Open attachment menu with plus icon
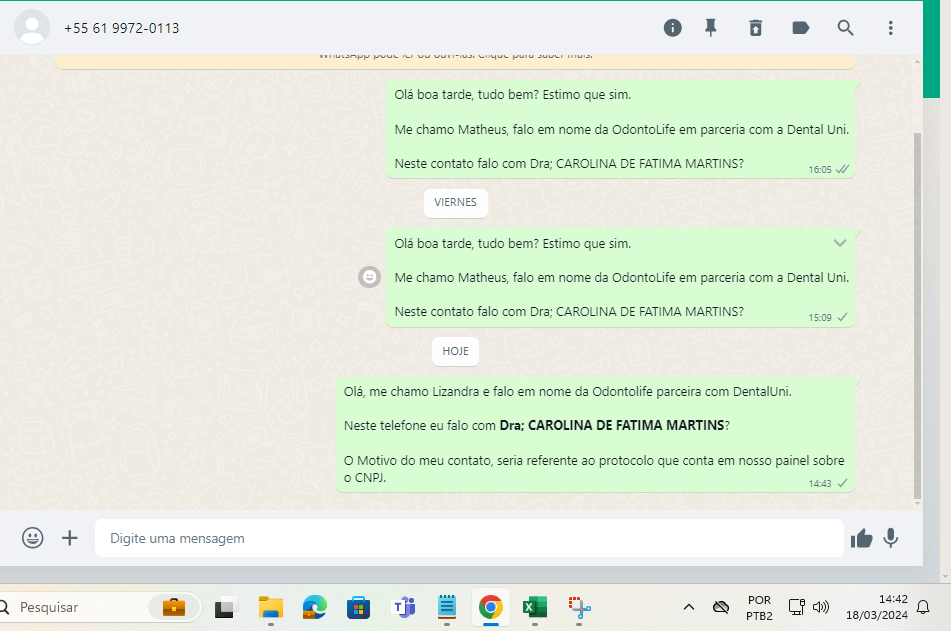 click(70, 538)
